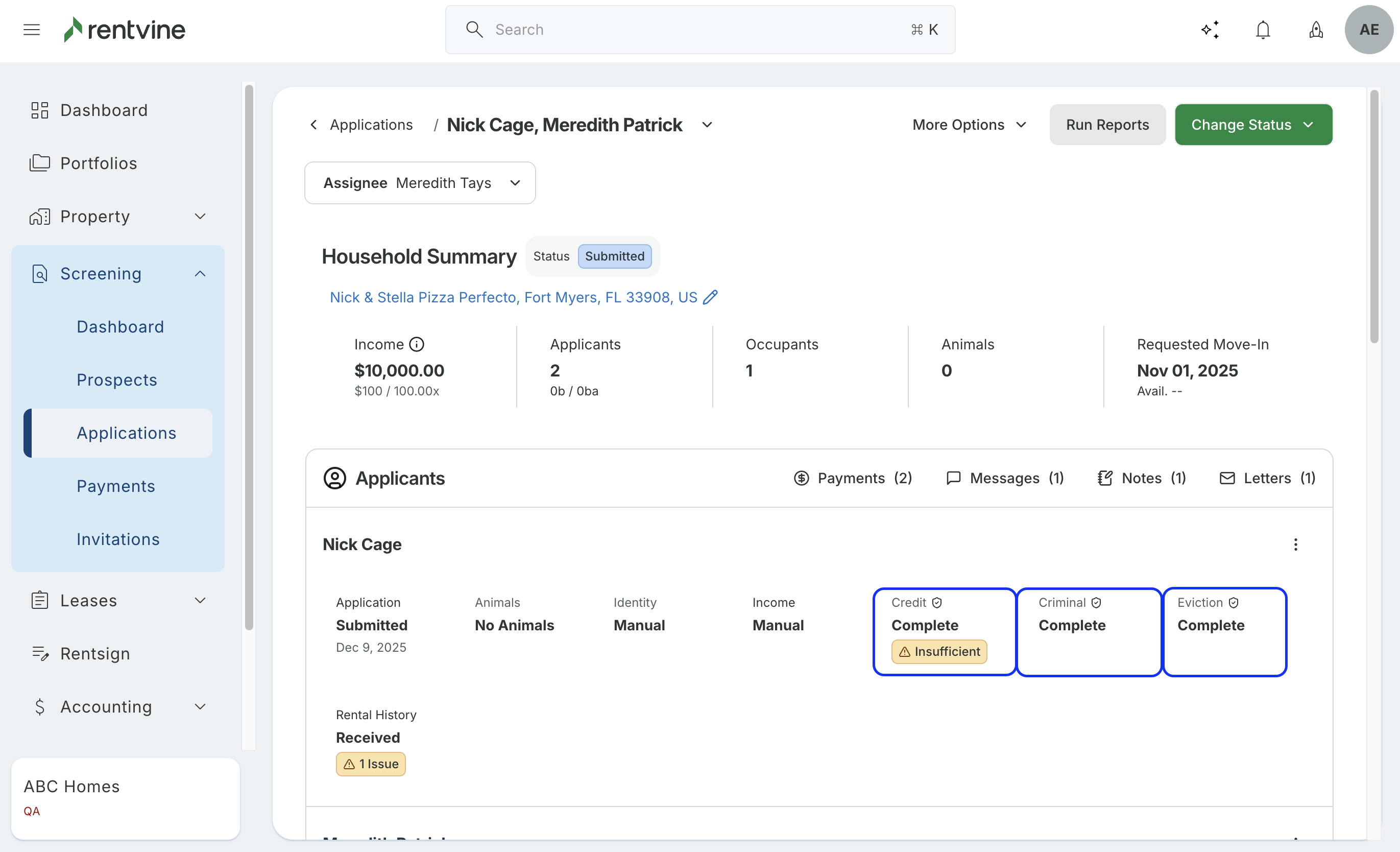The width and height of the screenshot is (1400, 852).
Task: Click the Income info icon
Action: coord(417,344)
